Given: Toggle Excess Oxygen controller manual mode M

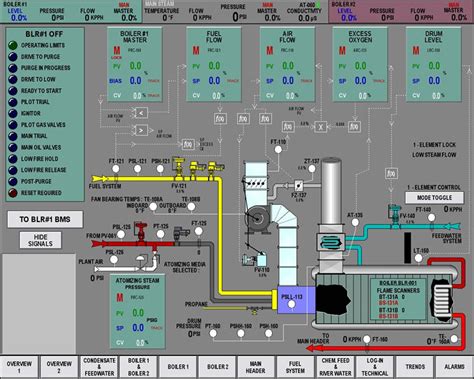Looking at the screenshot, I should [x=342, y=51].
